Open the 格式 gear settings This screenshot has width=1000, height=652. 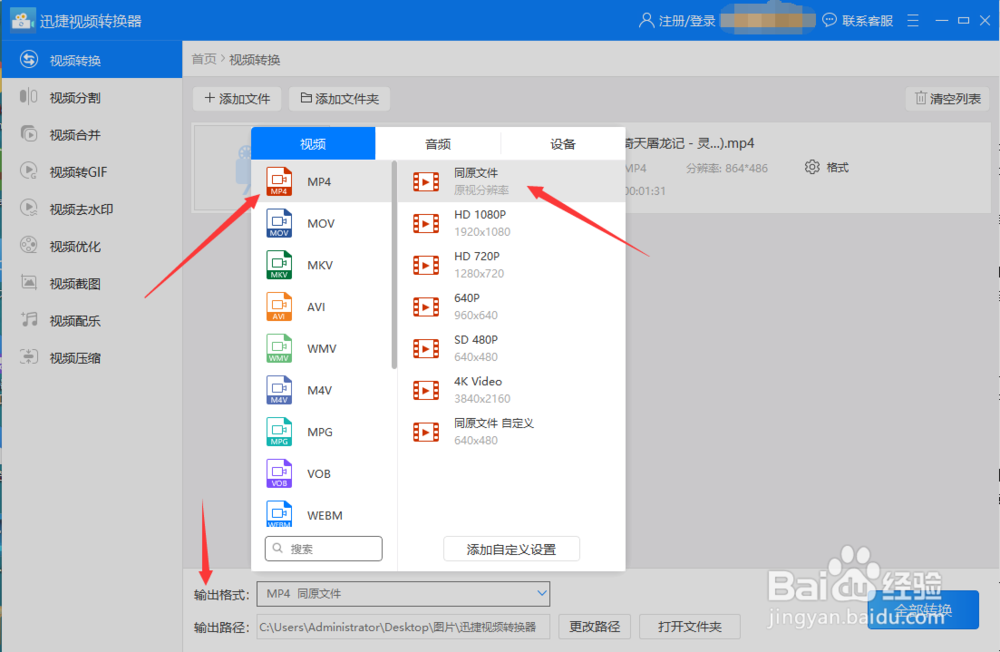pyautogui.click(x=812, y=167)
